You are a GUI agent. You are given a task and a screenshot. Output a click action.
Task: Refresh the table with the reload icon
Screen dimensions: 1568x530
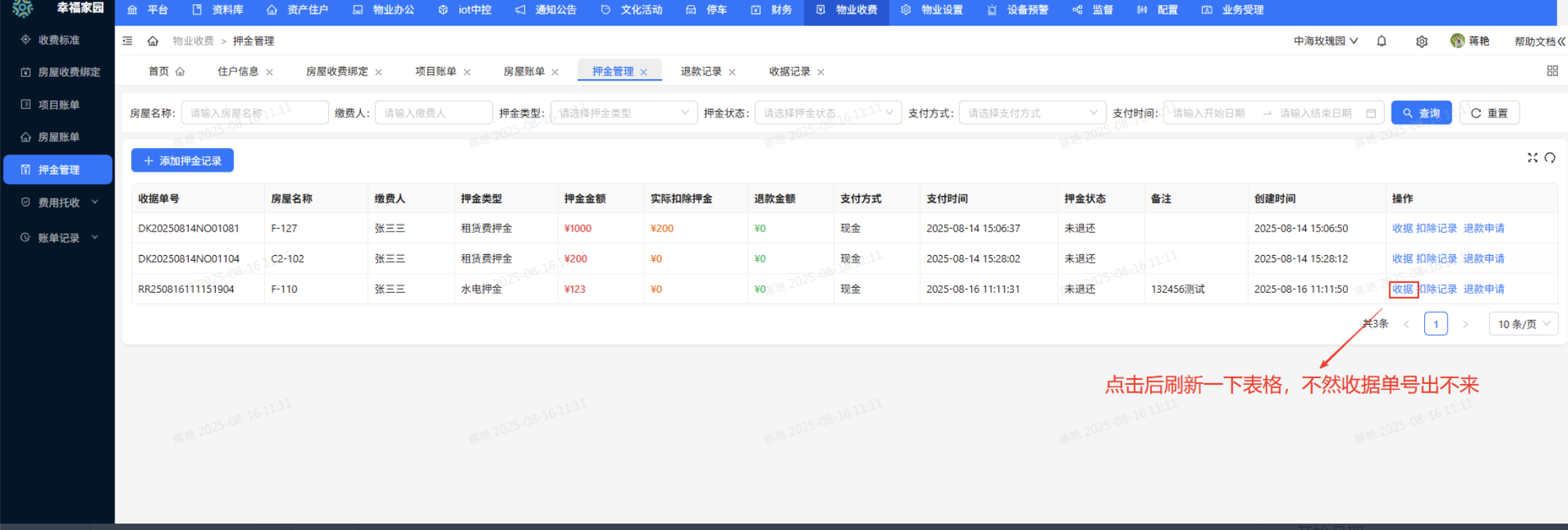pyautogui.click(x=1550, y=157)
